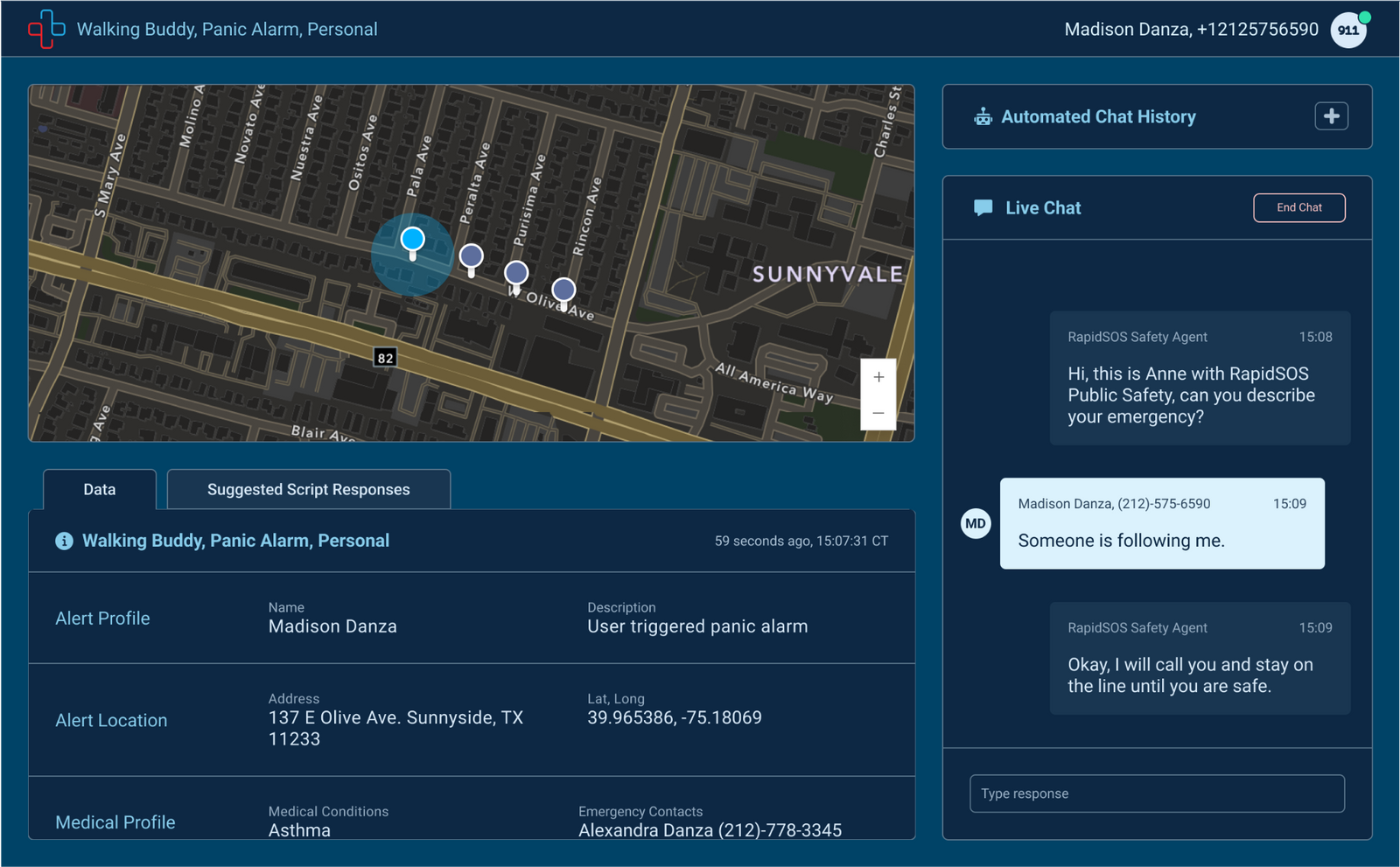Expand the Automated Chat History panel

pos(1331,115)
